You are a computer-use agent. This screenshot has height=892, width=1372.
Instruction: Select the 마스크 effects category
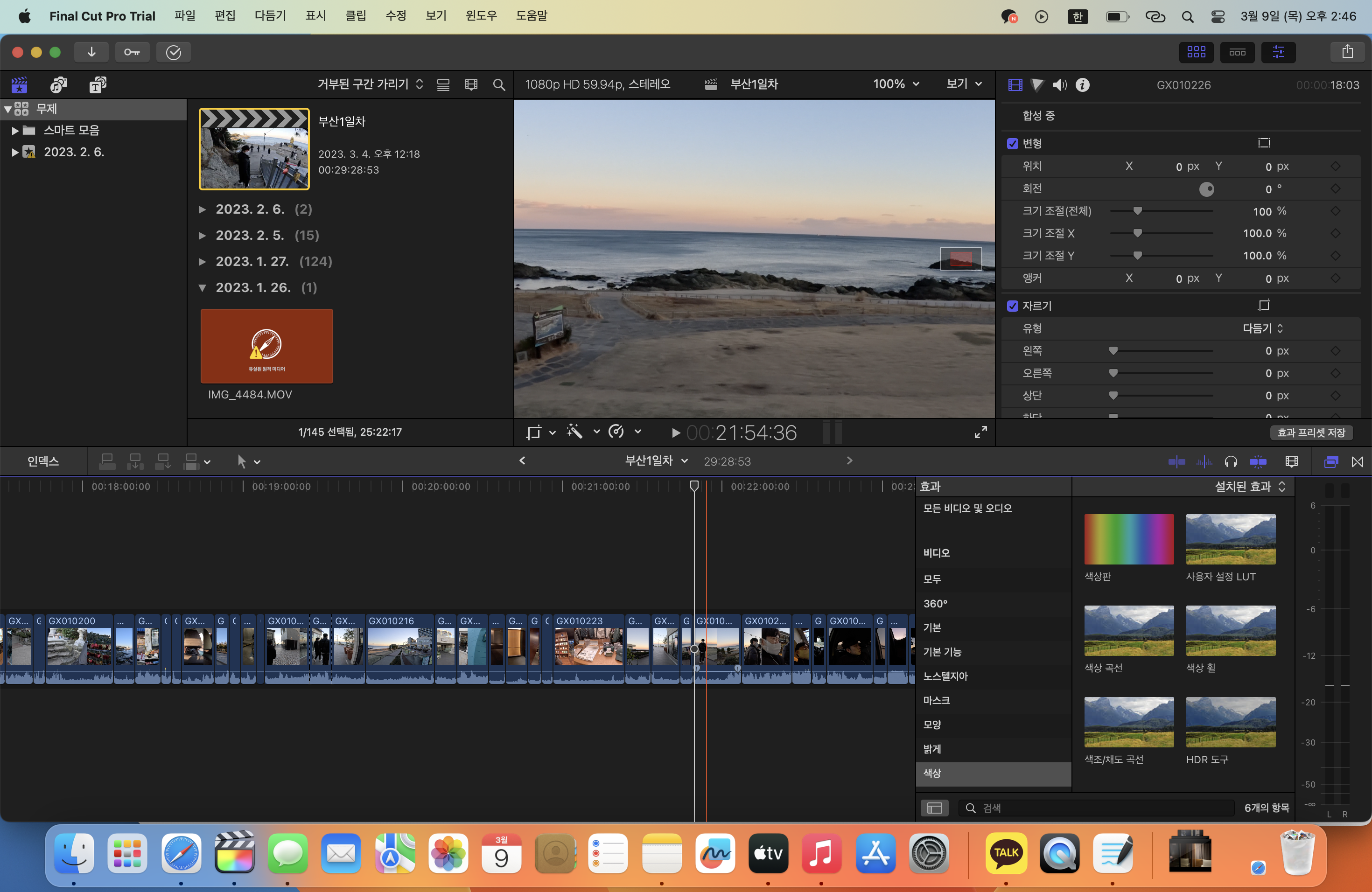pyautogui.click(x=936, y=700)
